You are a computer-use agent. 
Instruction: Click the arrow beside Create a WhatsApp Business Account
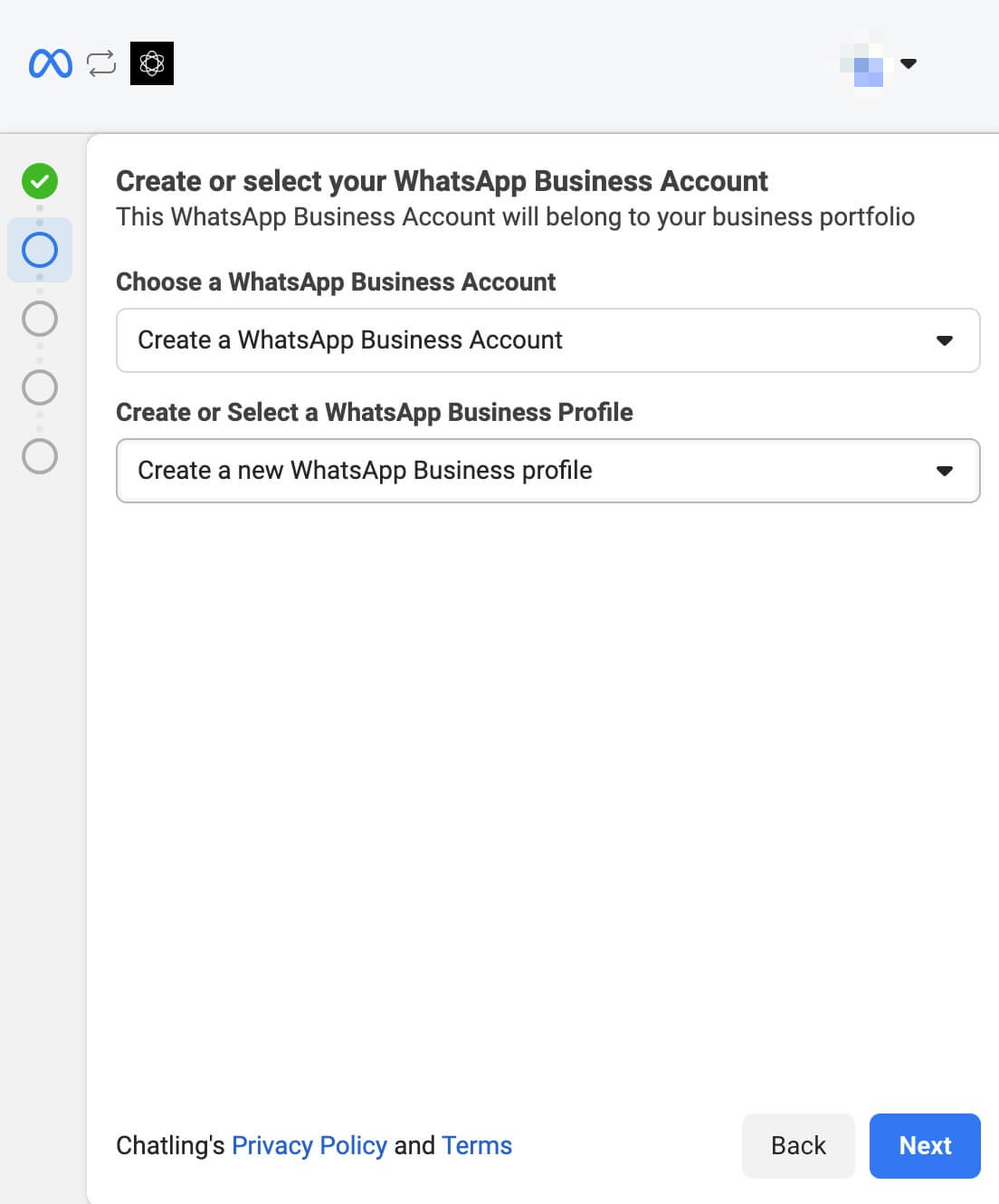(x=945, y=341)
